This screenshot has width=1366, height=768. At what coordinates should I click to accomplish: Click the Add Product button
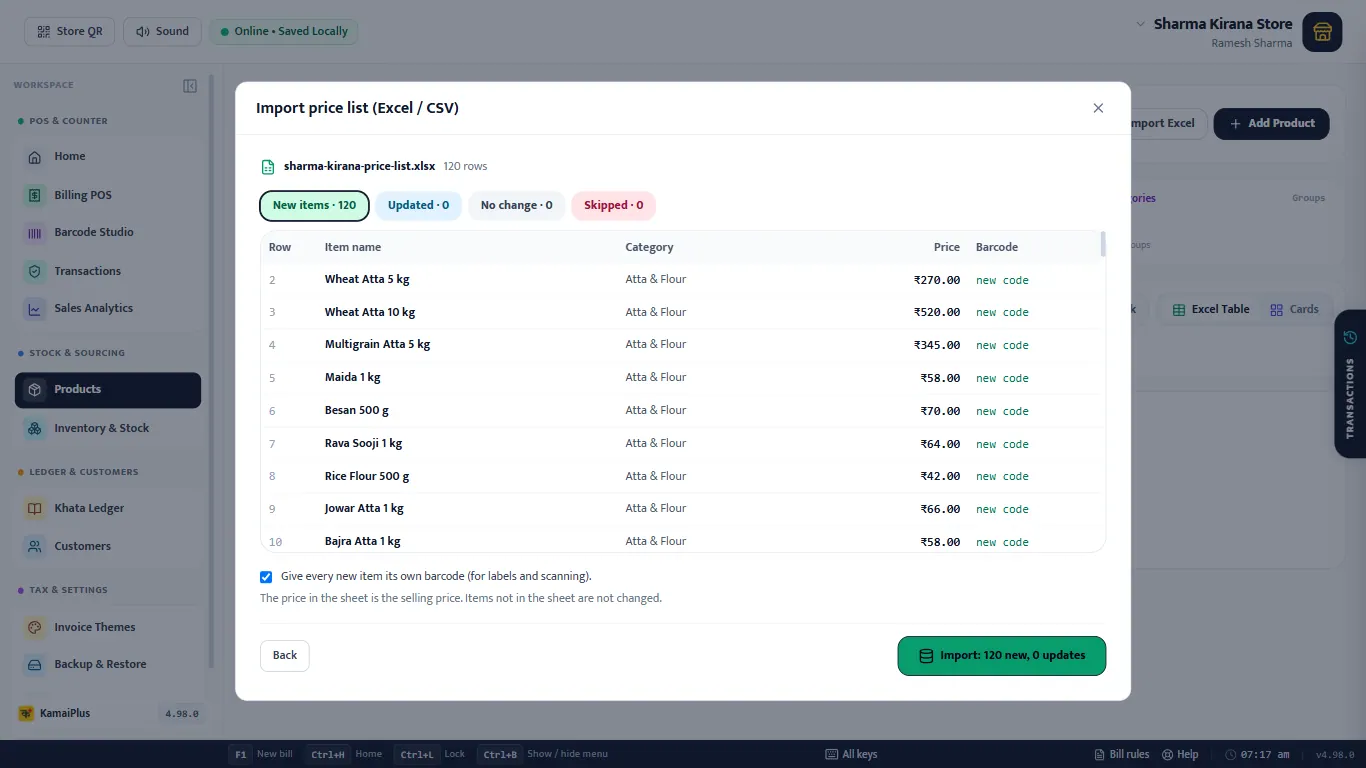pyautogui.click(x=1271, y=124)
